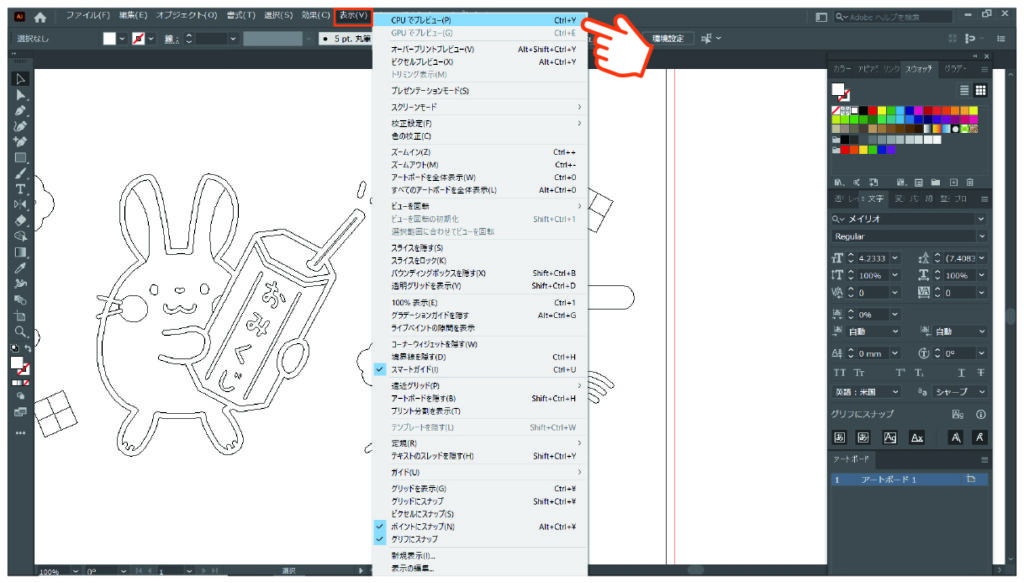Switch swatches to thumbnail grid view
Viewport: 1024px width, 583px height.
[x=980, y=90]
